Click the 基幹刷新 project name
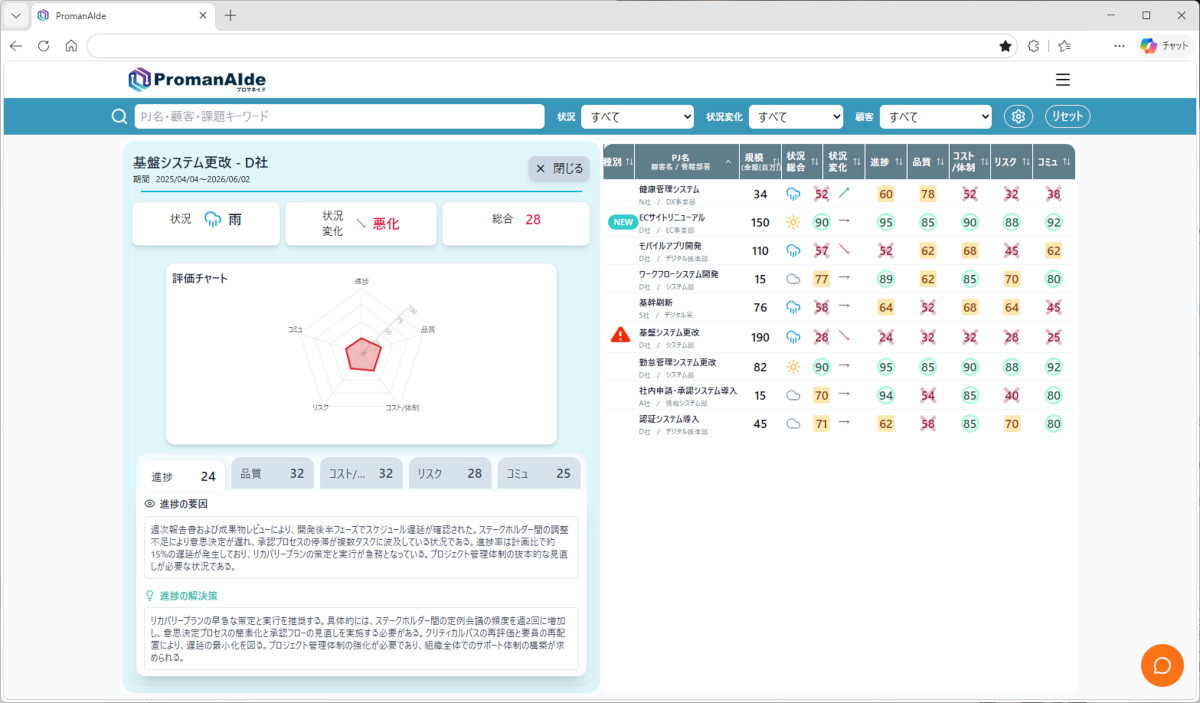 656,302
